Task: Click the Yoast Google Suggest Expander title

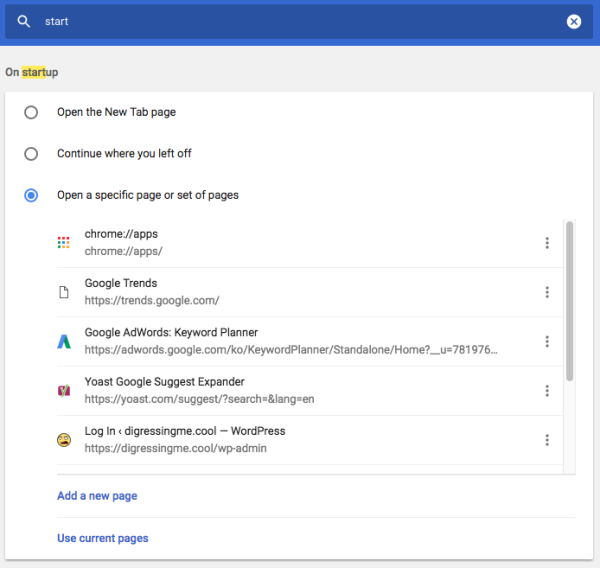Action: pos(165,382)
